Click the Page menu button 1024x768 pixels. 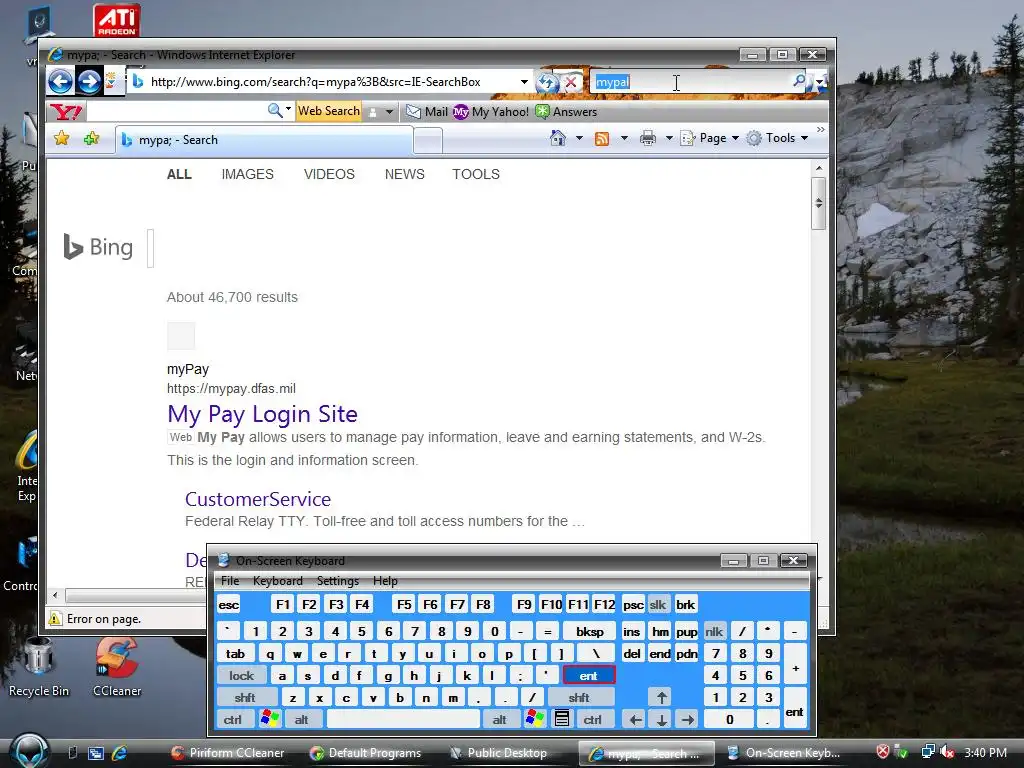(709, 138)
